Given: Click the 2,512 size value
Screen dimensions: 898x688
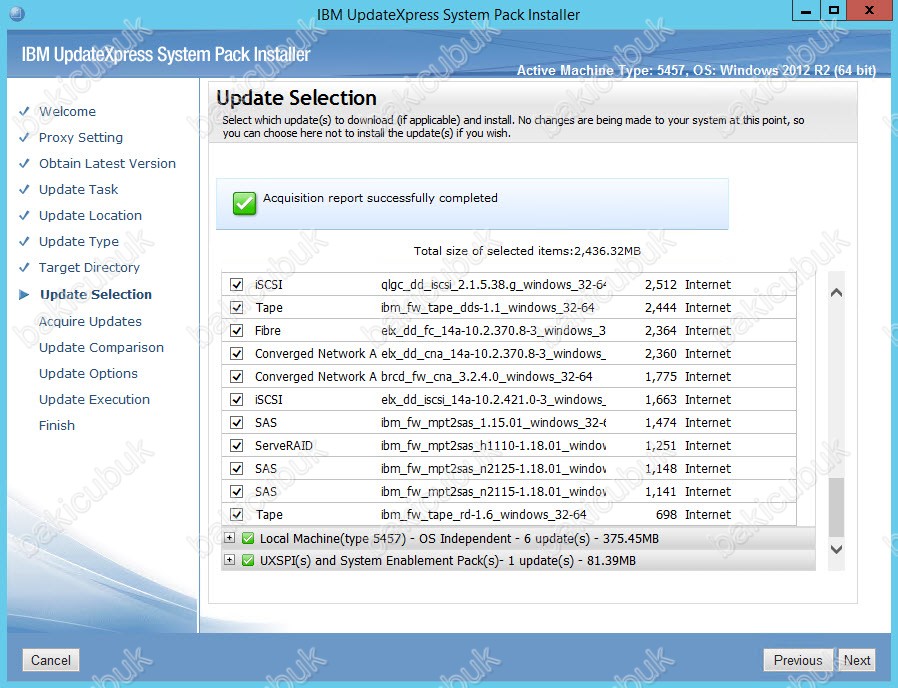Looking at the screenshot, I should pyautogui.click(x=660, y=285).
